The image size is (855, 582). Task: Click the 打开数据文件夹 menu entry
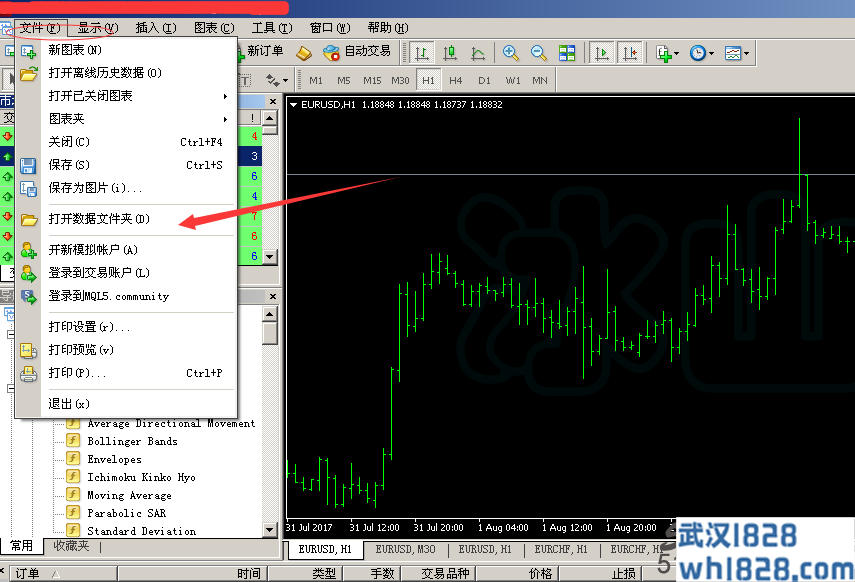click(x=99, y=219)
